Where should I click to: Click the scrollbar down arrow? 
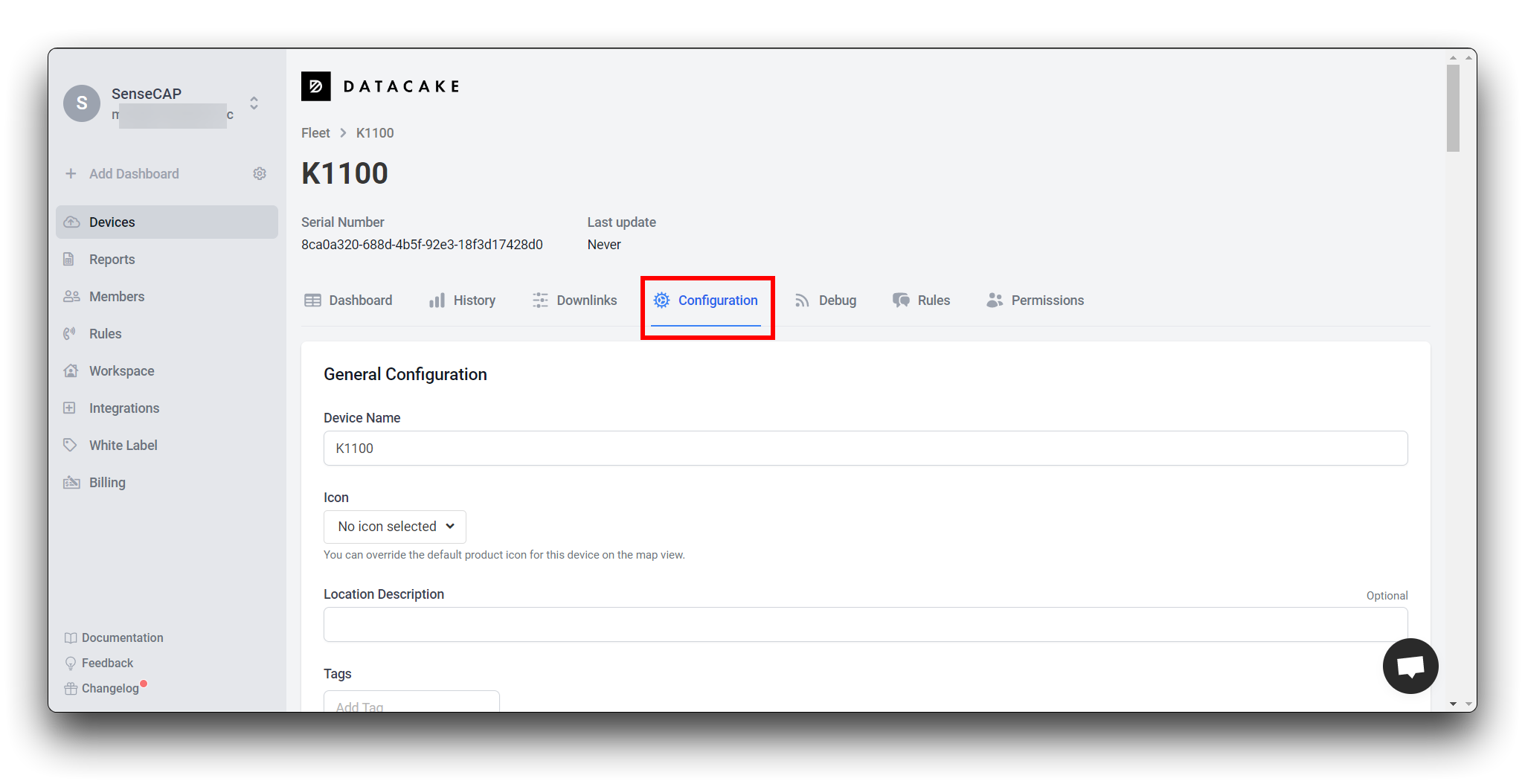click(1453, 704)
